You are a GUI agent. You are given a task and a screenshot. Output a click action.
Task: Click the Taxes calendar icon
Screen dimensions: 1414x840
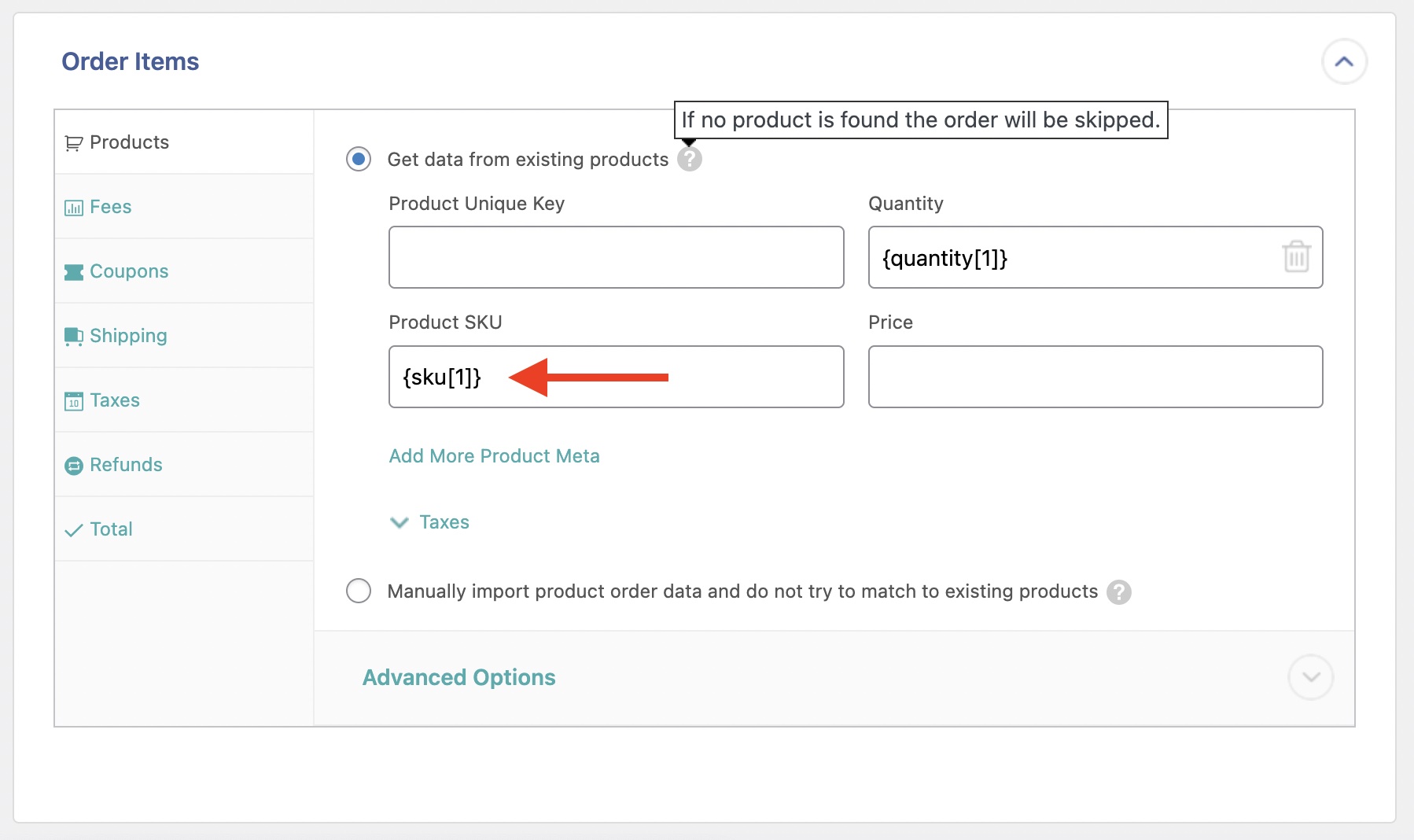(x=73, y=401)
